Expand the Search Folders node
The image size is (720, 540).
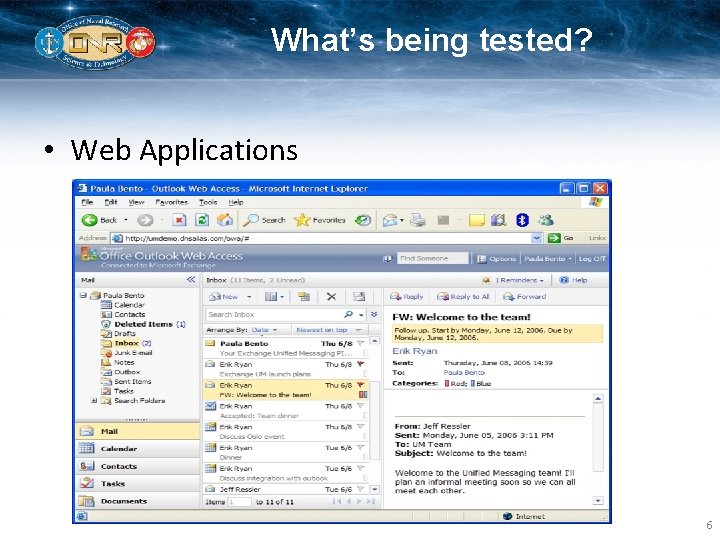coord(94,401)
